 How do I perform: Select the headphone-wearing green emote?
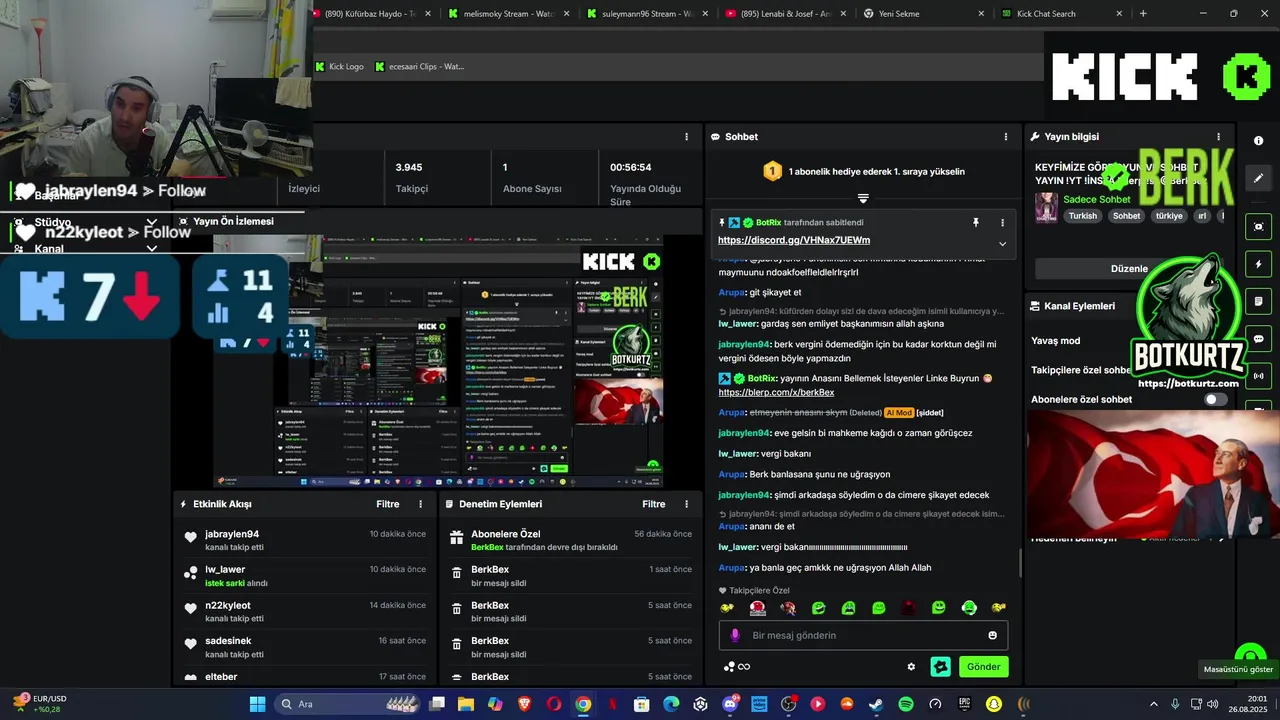(x=969, y=608)
